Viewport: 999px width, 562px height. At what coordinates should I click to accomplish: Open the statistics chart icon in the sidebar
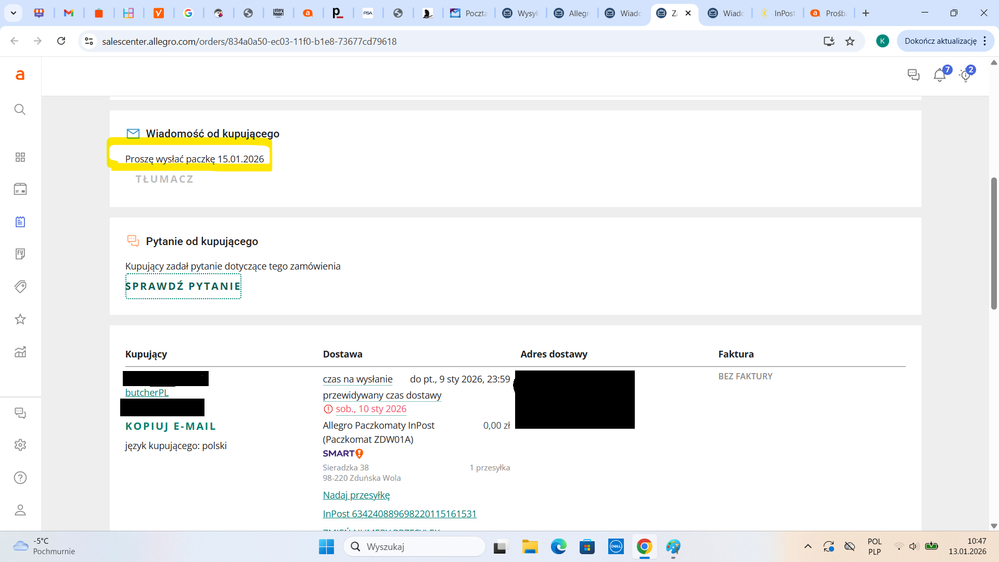[x=20, y=352]
